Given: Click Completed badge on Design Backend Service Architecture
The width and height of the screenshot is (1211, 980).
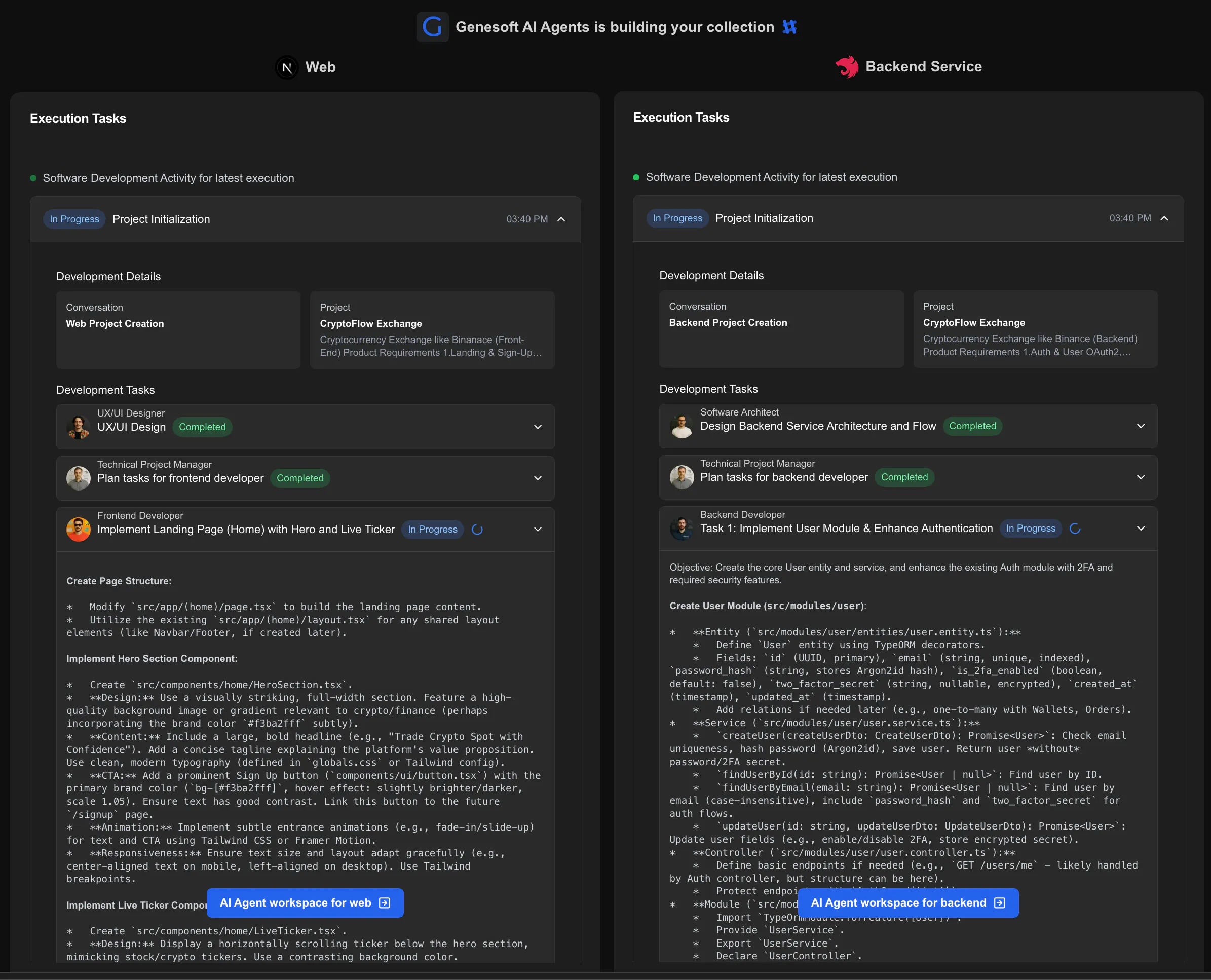Looking at the screenshot, I should tap(972, 426).
